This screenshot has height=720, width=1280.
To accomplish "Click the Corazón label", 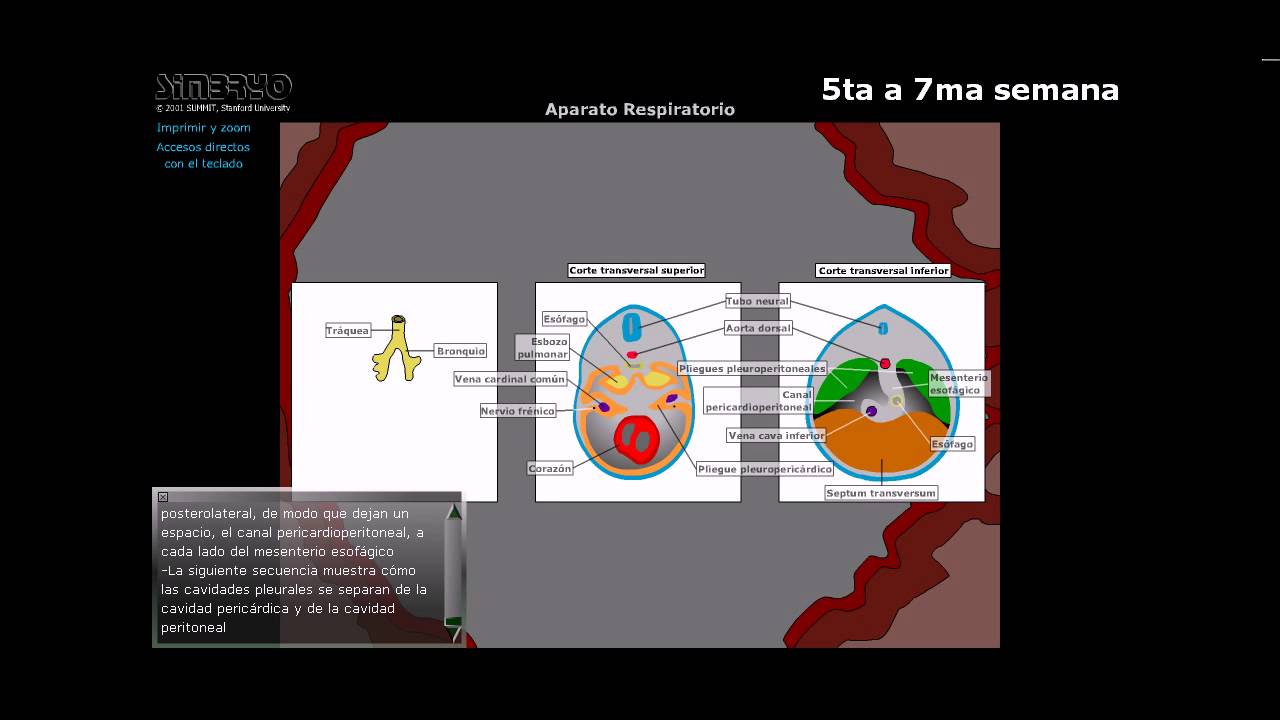I will click(x=551, y=469).
